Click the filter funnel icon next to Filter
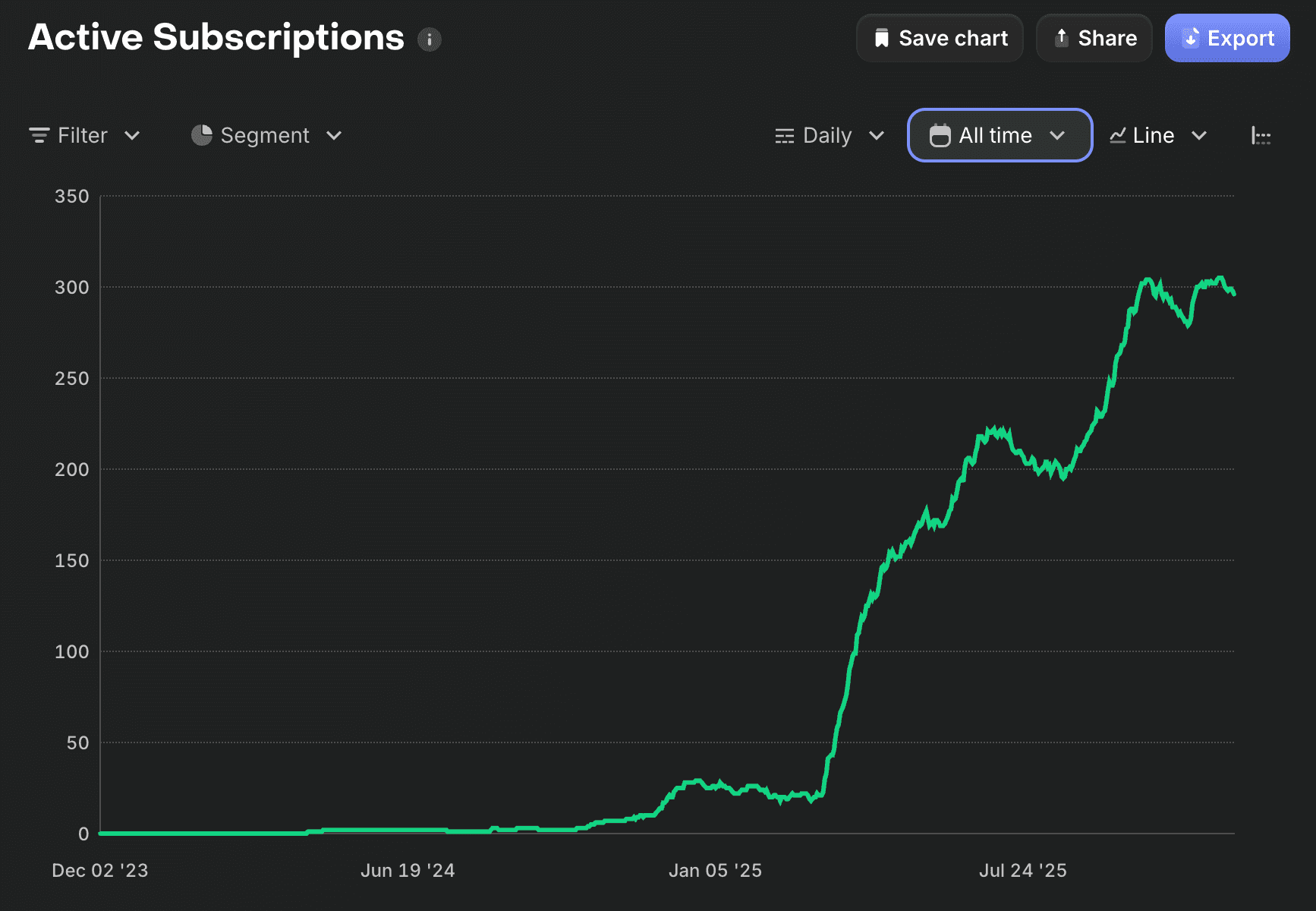 (x=39, y=135)
